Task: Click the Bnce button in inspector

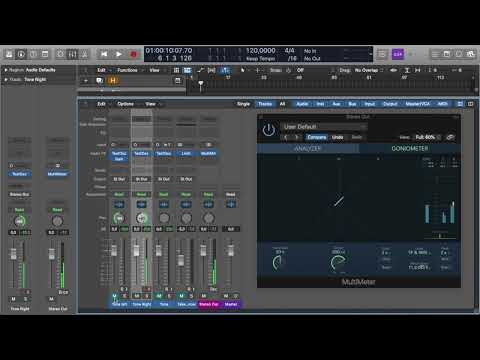Action: [x=63, y=292]
